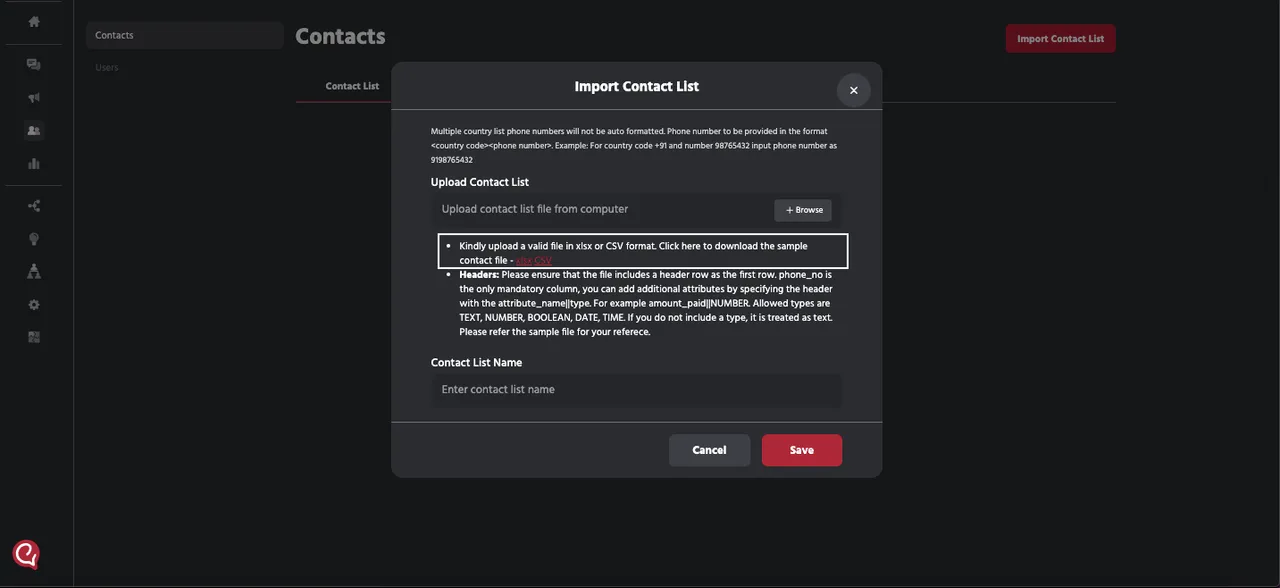
Task: Download the sample xlsx file
Action: [524, 260]
